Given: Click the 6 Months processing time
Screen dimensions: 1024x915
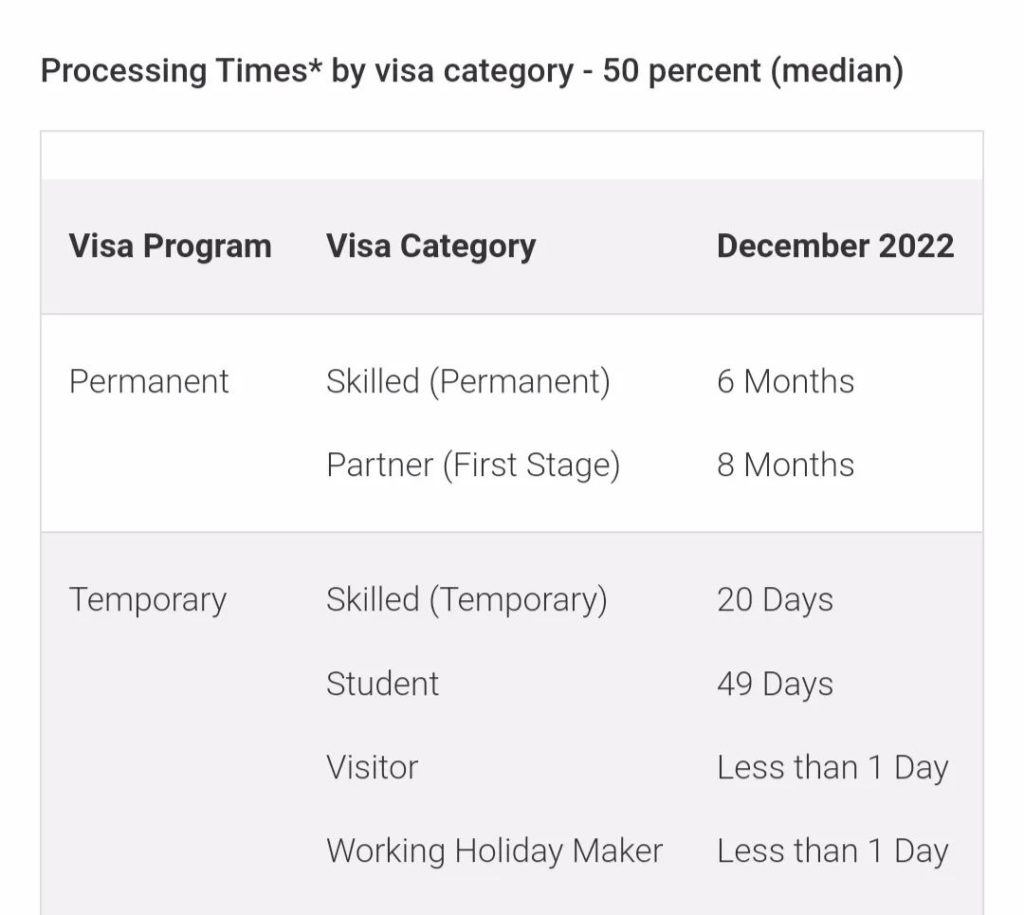Looking at the screenshot, I should [785, 381].
